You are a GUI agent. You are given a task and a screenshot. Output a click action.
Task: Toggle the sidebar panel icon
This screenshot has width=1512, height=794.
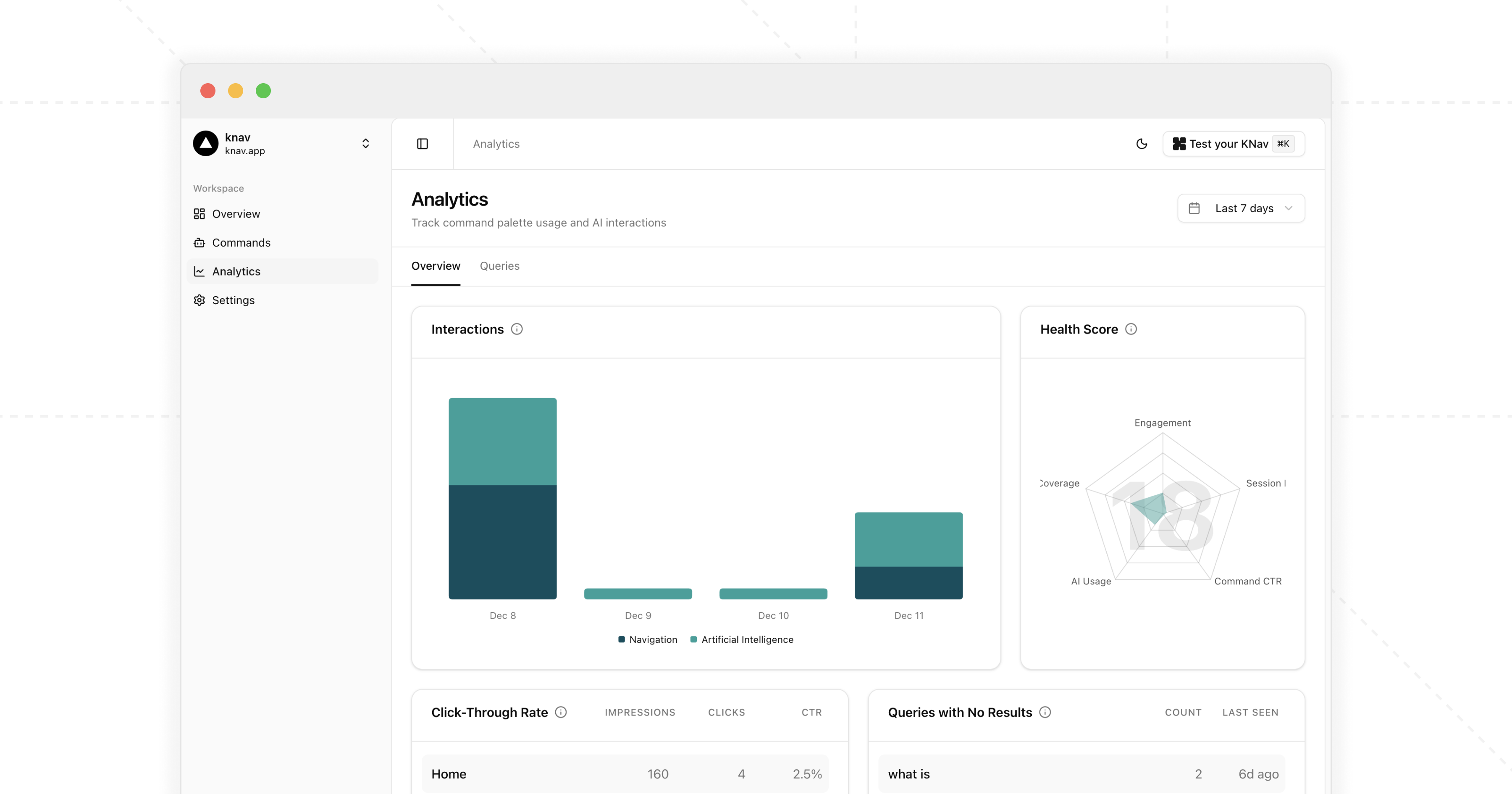(422, 144)
